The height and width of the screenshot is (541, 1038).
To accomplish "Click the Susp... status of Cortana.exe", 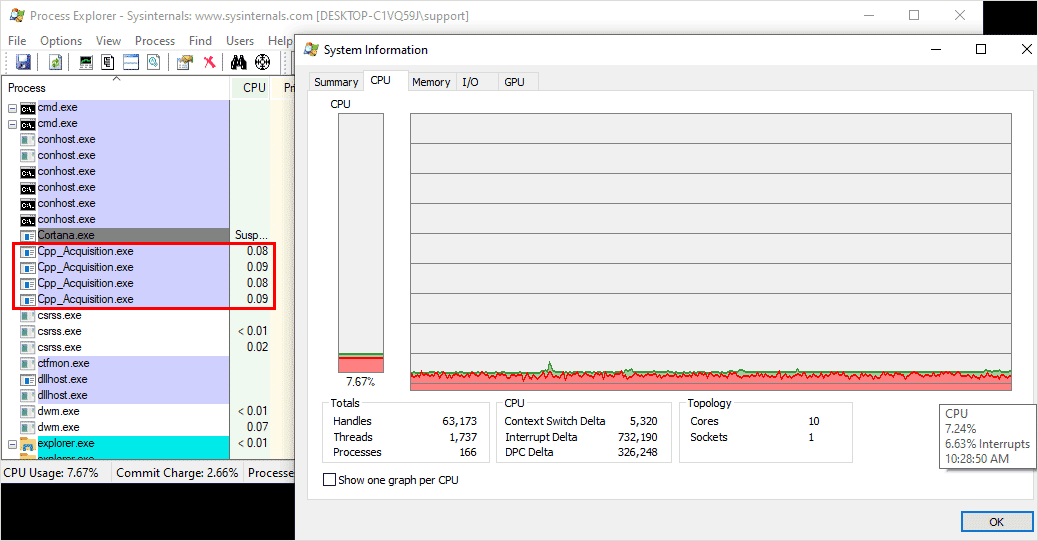I will click(252, 235).
